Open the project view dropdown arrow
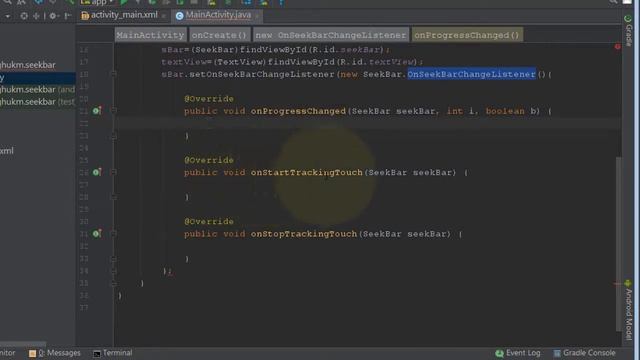This screenshot has width=640, height=360. point(7,16)
